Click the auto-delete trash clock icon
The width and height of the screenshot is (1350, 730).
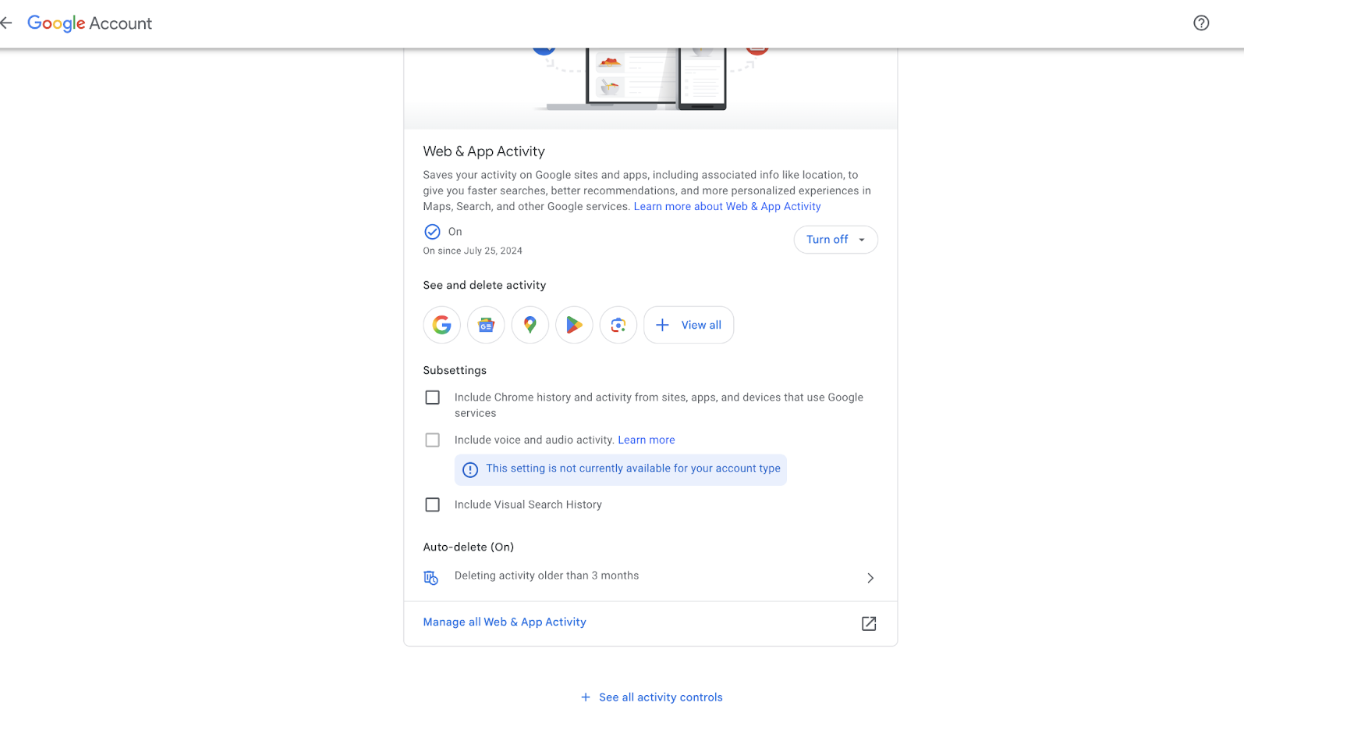click(431, 577)
